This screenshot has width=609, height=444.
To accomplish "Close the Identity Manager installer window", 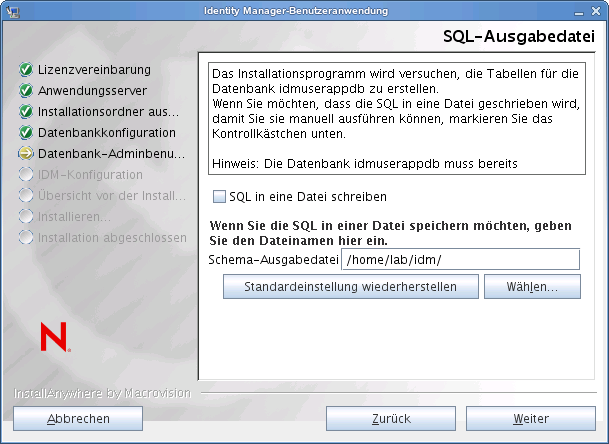I will coord(596,11).
